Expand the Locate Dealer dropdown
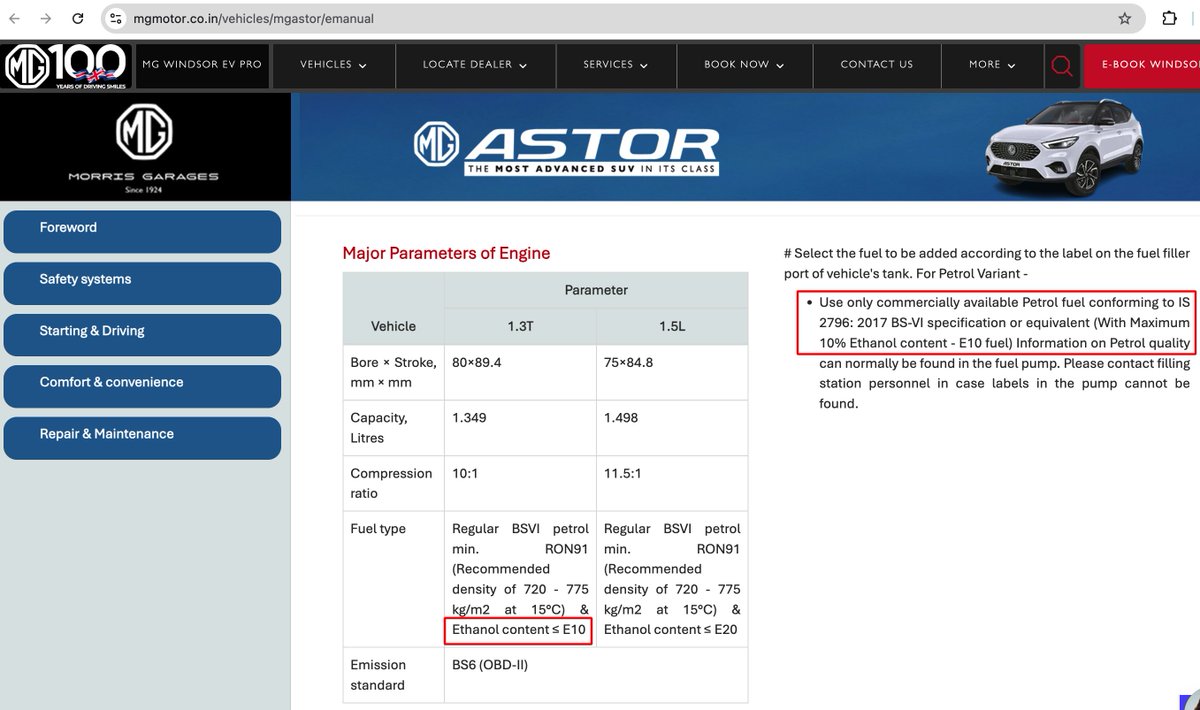Viewport: 1200px width, 710px height. (x=474, y=64)
